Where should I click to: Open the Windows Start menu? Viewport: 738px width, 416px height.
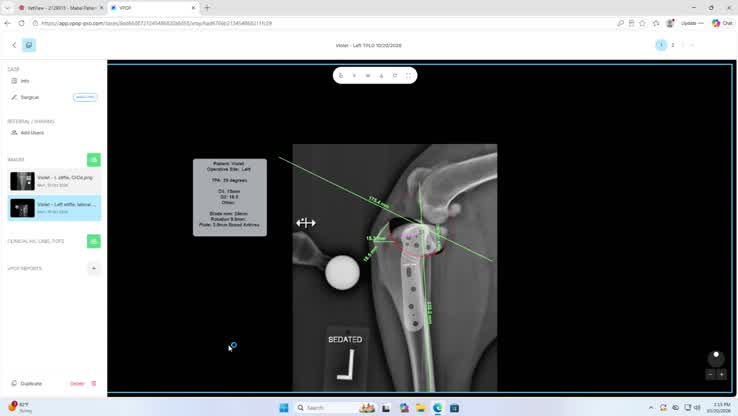pos(284,408)
